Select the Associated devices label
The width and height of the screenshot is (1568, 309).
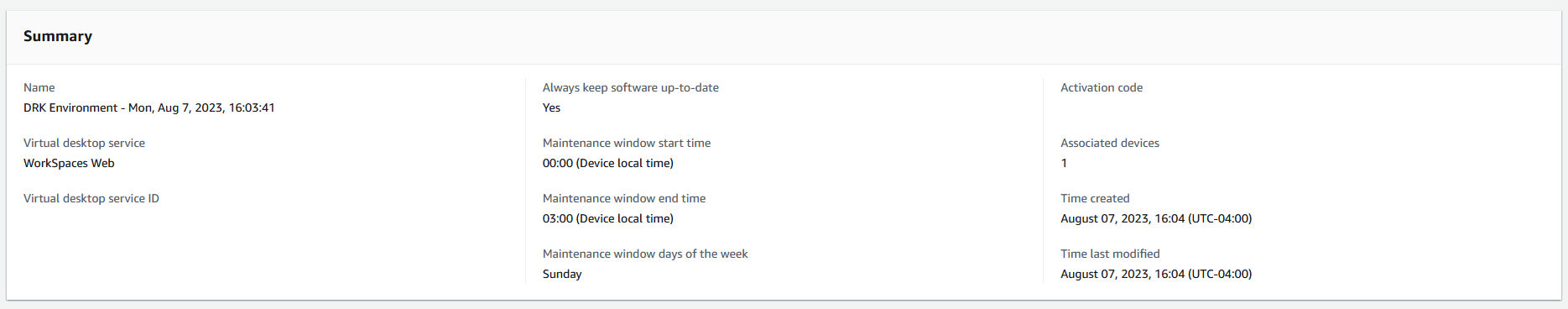[x=1110, y=143]
